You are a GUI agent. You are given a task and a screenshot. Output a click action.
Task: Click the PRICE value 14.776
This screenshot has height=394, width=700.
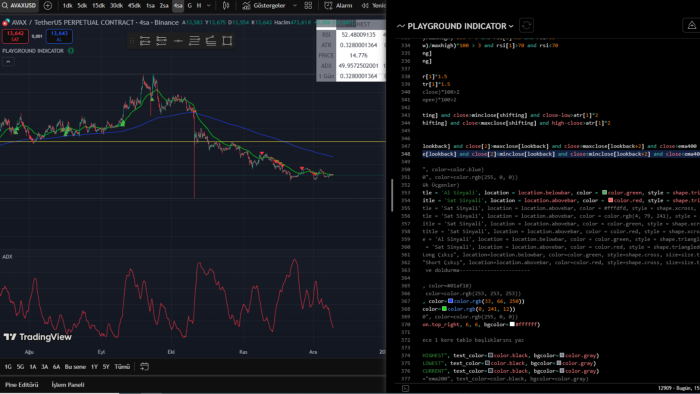pyautogui.click(x=358, y=55)
